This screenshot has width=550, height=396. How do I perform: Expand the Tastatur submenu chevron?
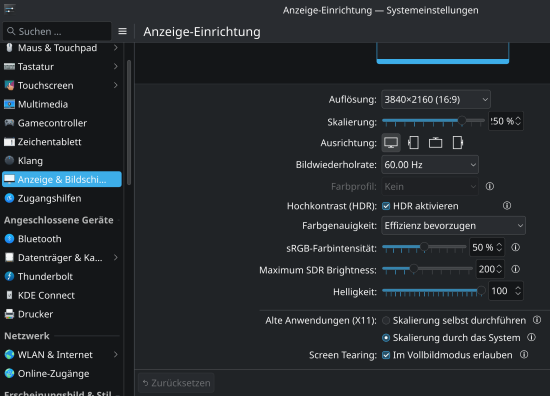point(116,66)
